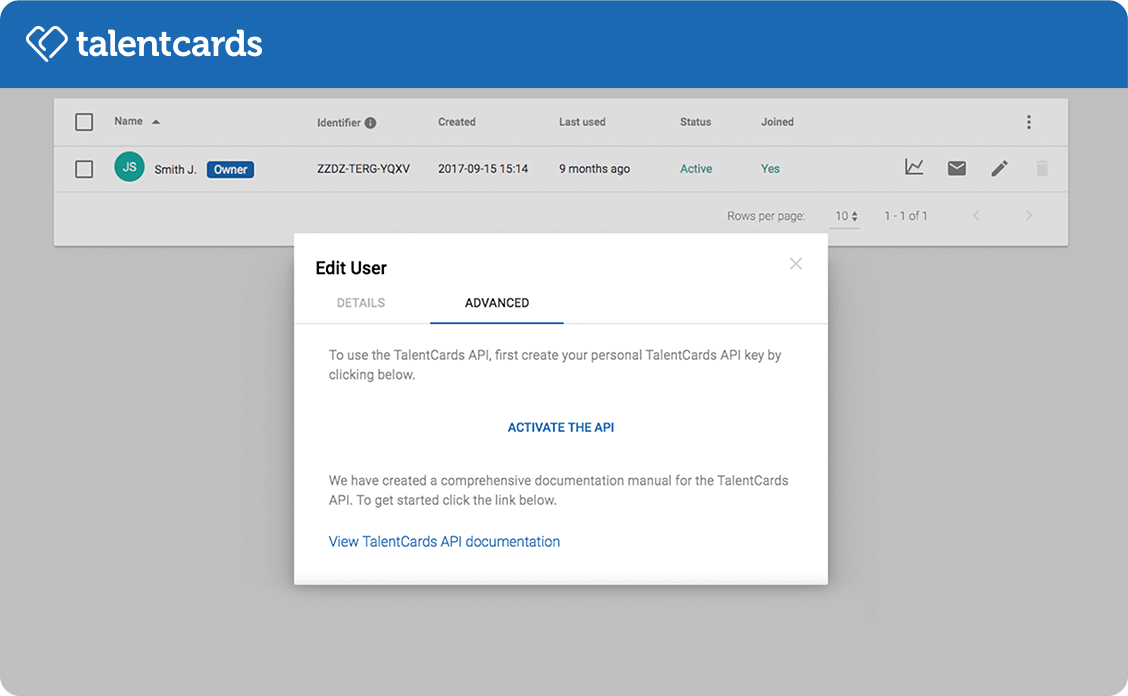Send email to Smith J.
This screenshot has width=1128, height=696.
point(957,168)
